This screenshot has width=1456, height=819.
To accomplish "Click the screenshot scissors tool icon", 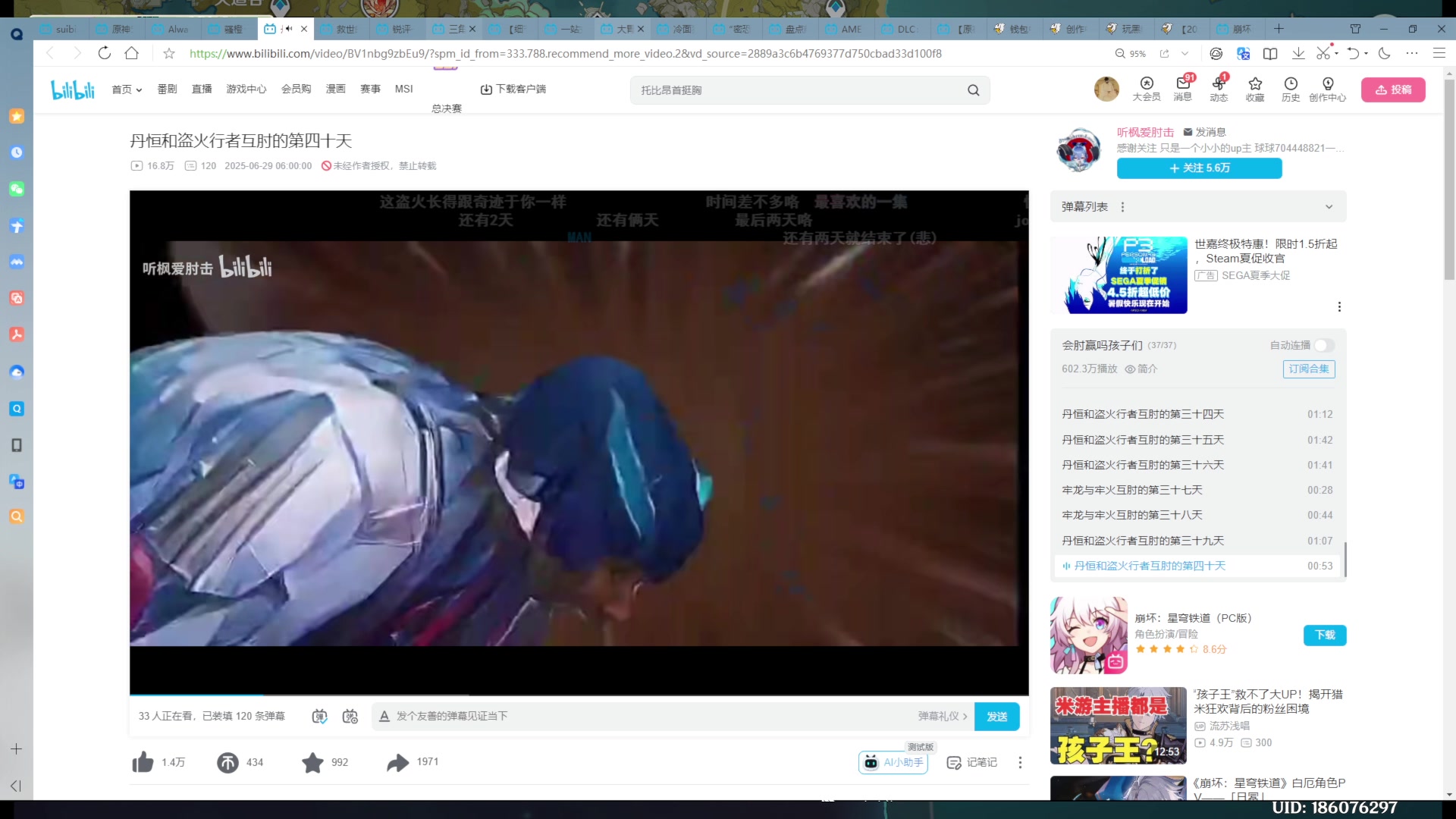I will click(x=1323, y=53).
